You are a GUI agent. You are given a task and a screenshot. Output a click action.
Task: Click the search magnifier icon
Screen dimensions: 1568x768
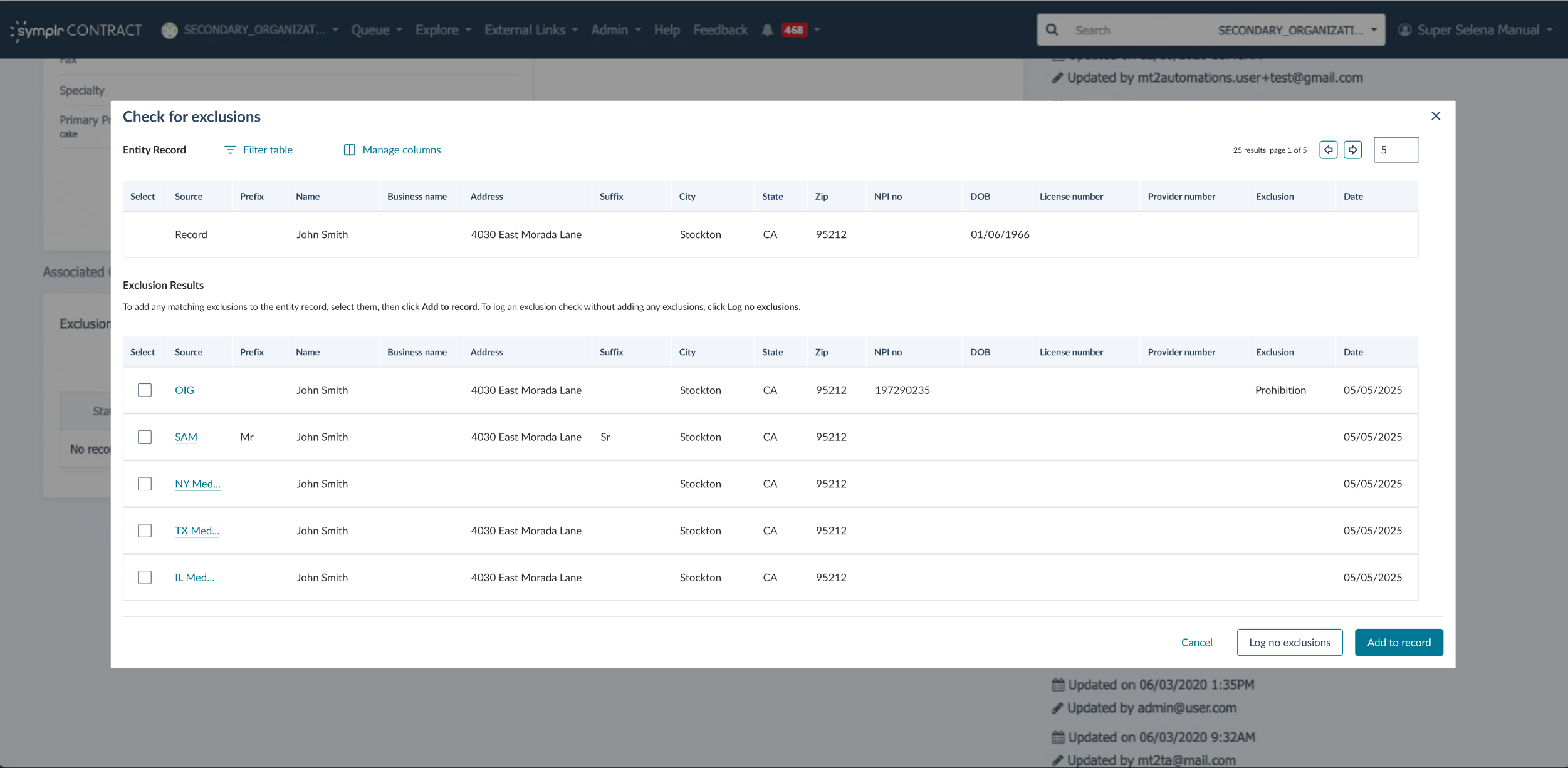1052,29
